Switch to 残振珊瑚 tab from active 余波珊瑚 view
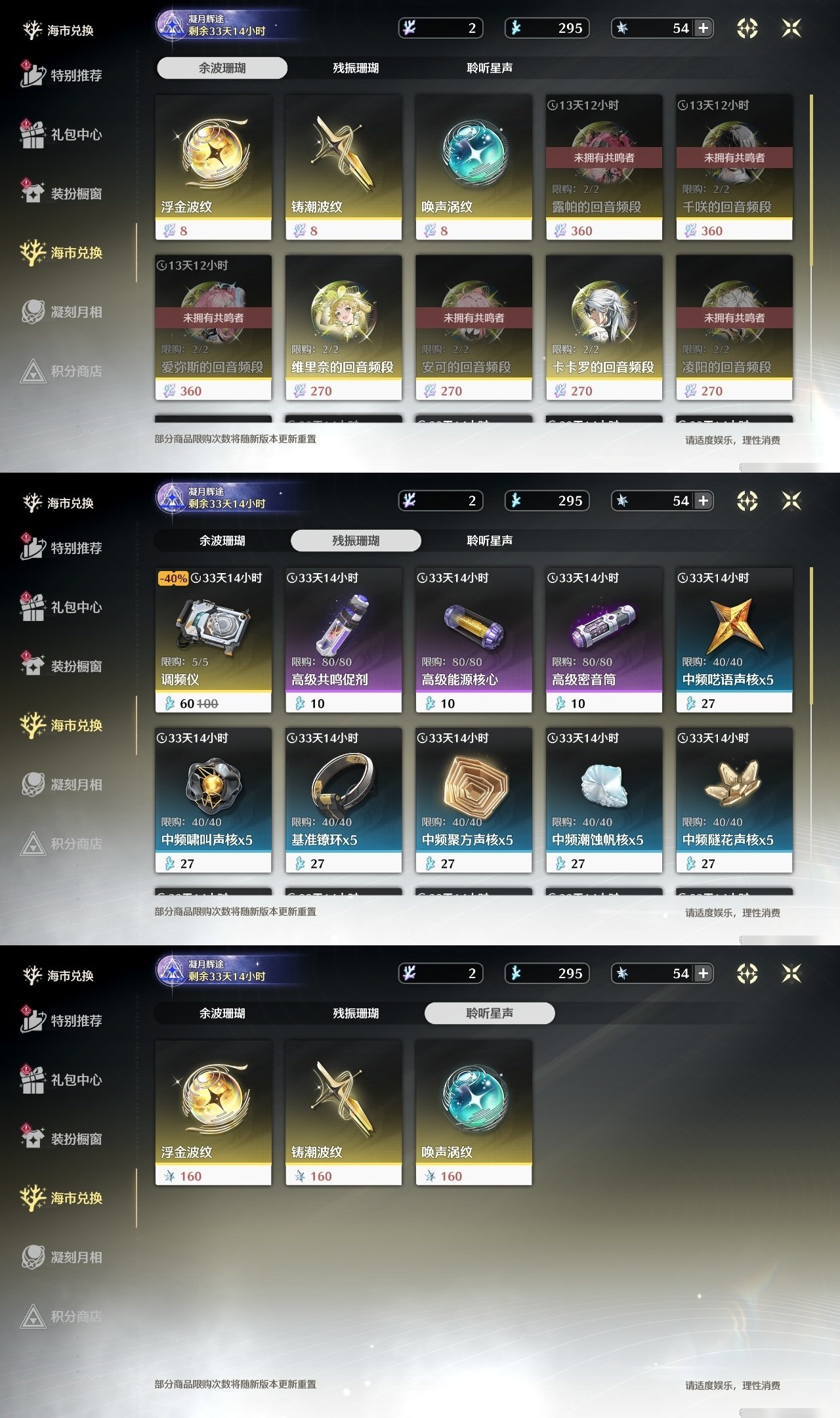The width and height of the screenshot is (840, 1418). [356, 68]
